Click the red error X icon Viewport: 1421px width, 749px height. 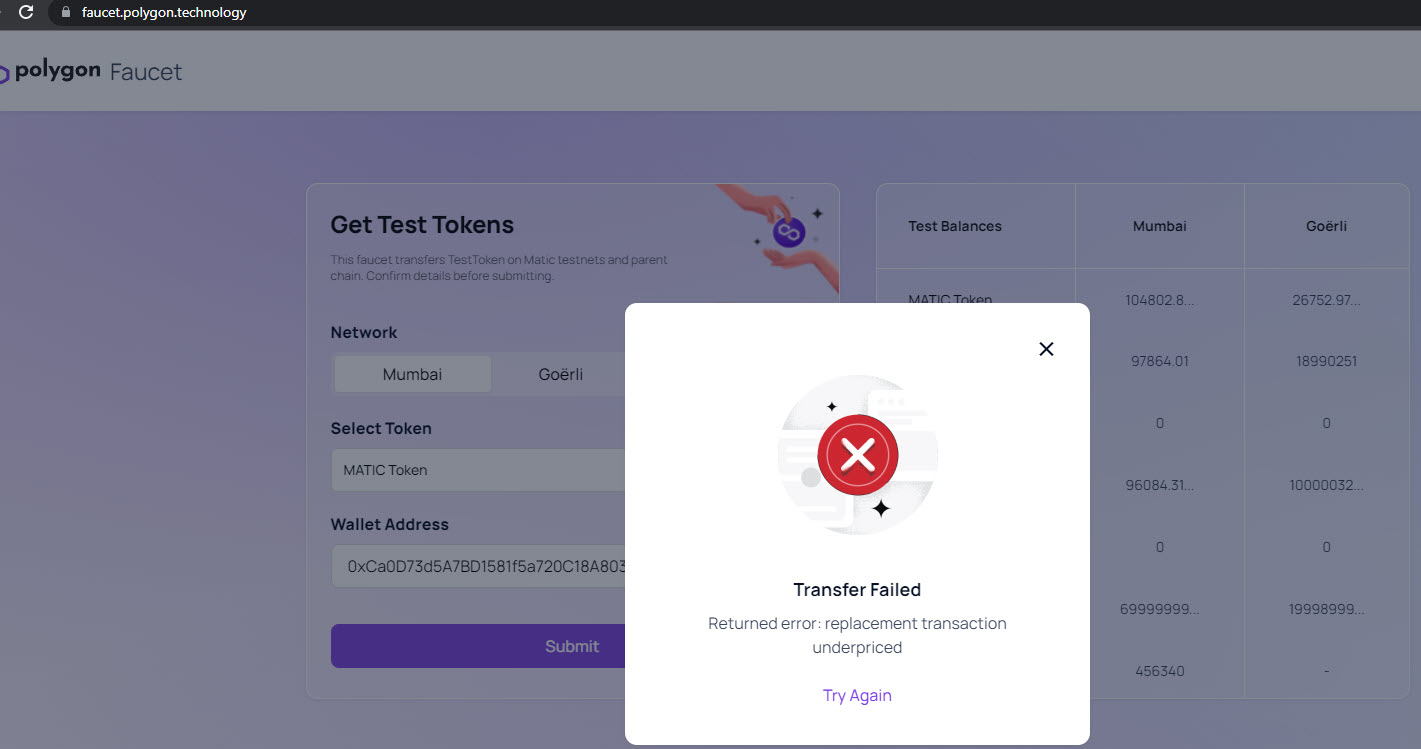857,456
